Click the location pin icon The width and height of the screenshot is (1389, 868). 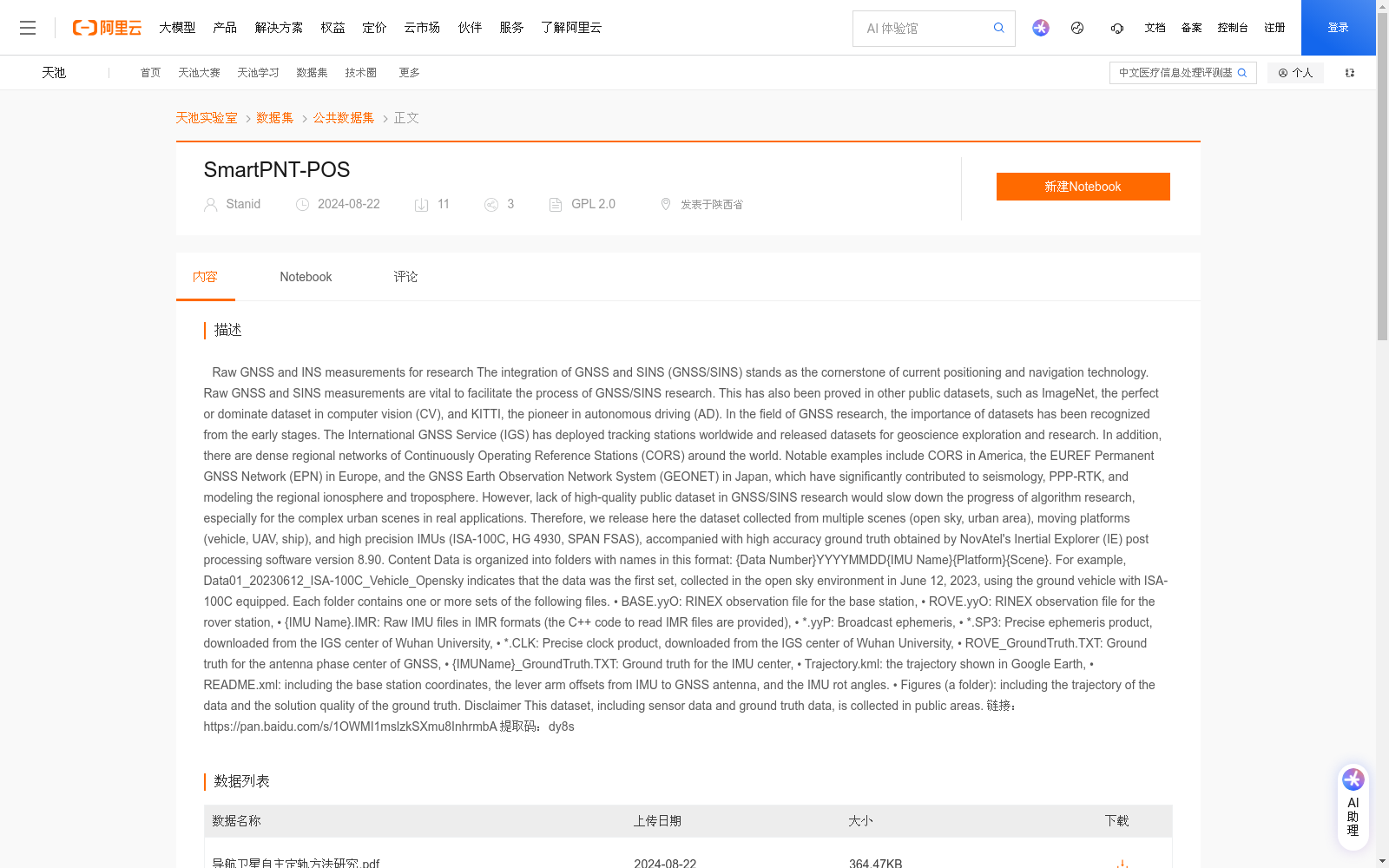pyautogui.click(x=666, y=204)
